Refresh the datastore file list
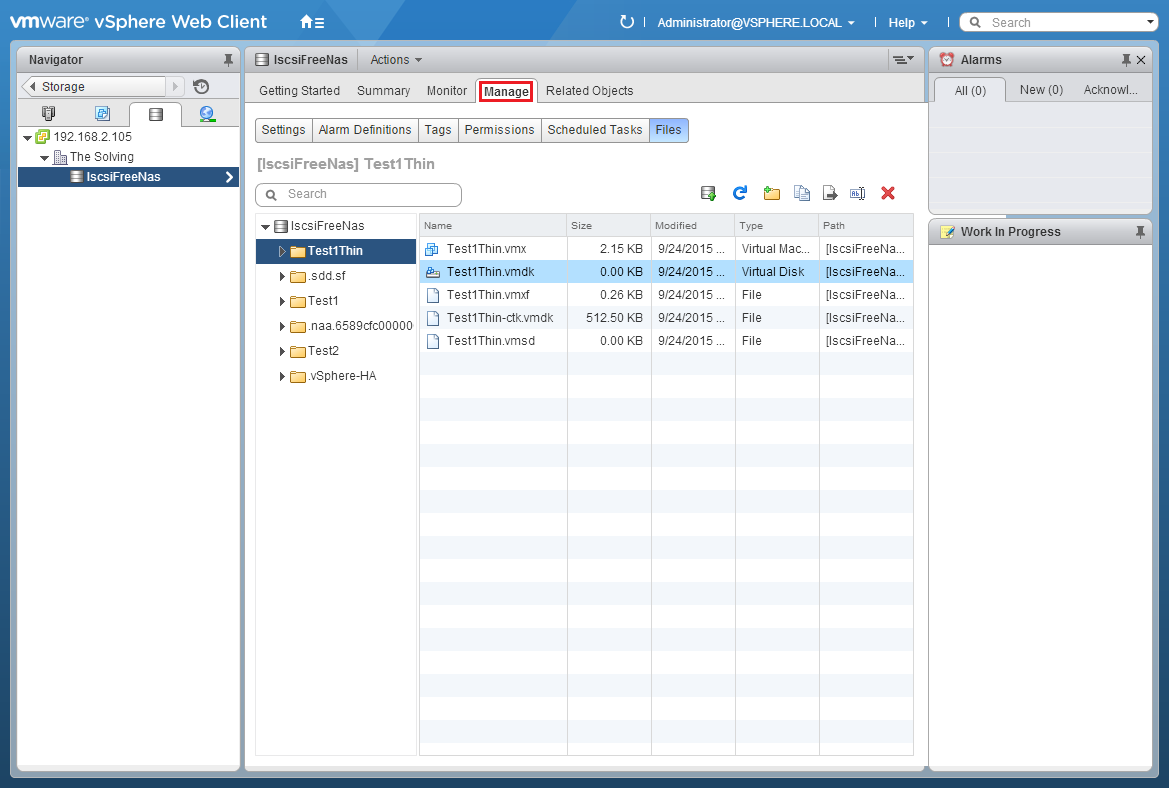 coord(740,193)
